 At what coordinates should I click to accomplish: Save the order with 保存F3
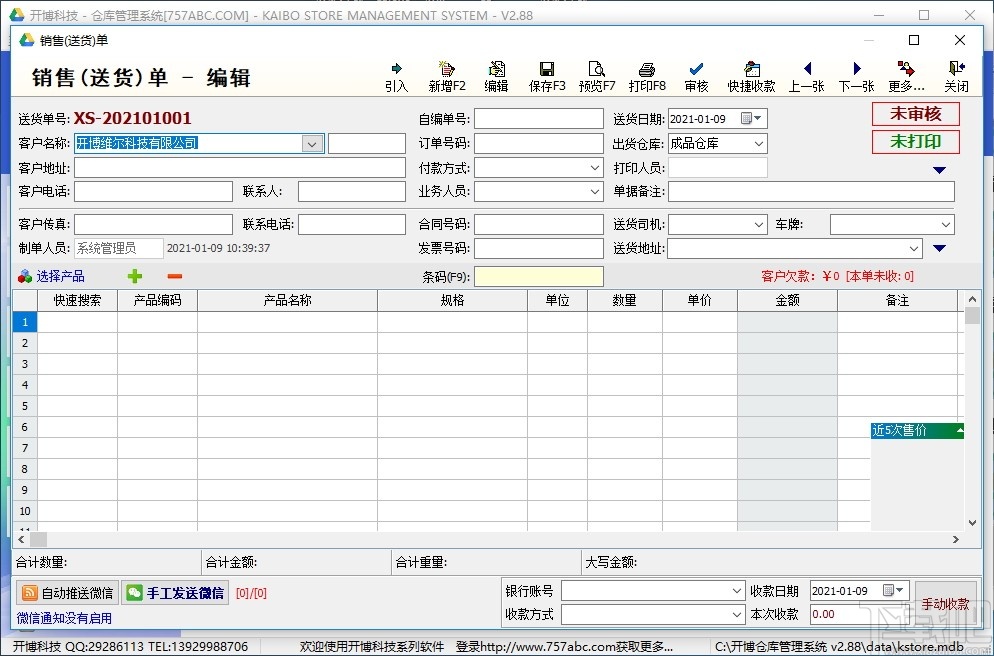546,77
